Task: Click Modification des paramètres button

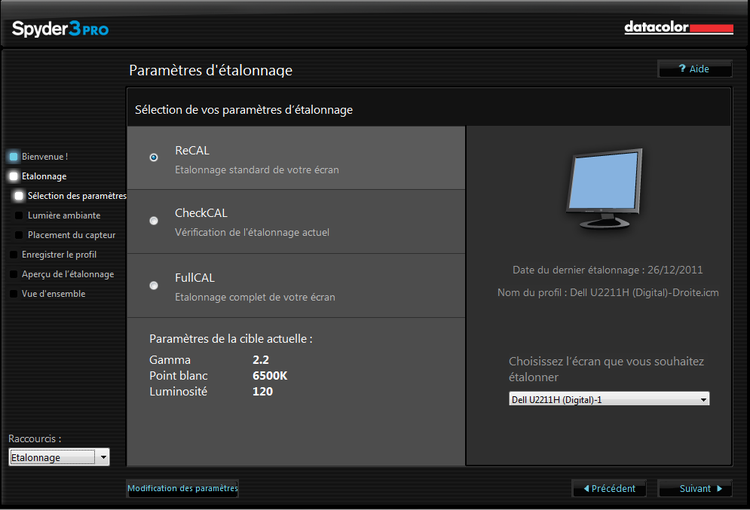Action: [x=183, y=489]
